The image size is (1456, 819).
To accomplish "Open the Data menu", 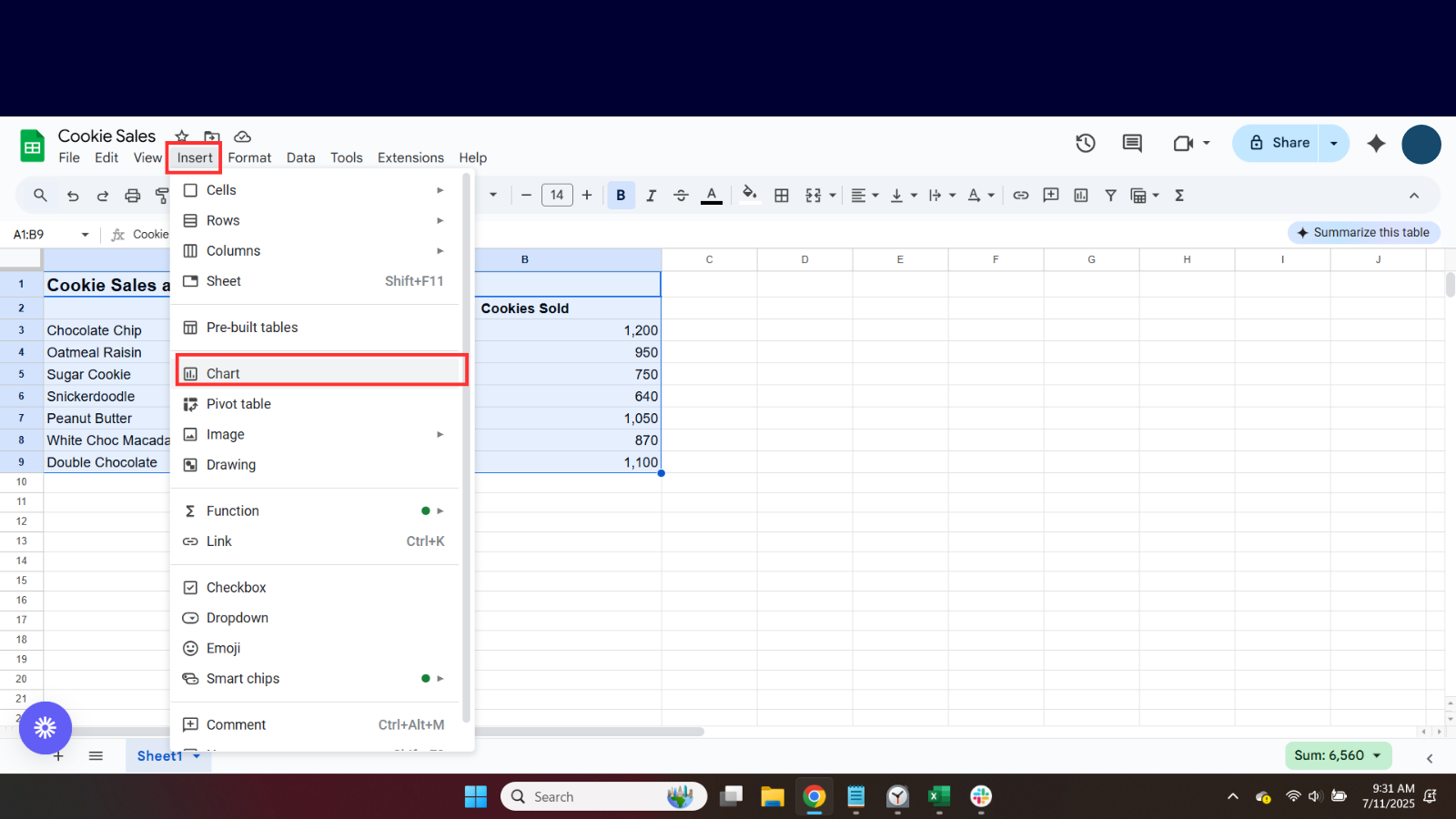I will click(300, 157).
